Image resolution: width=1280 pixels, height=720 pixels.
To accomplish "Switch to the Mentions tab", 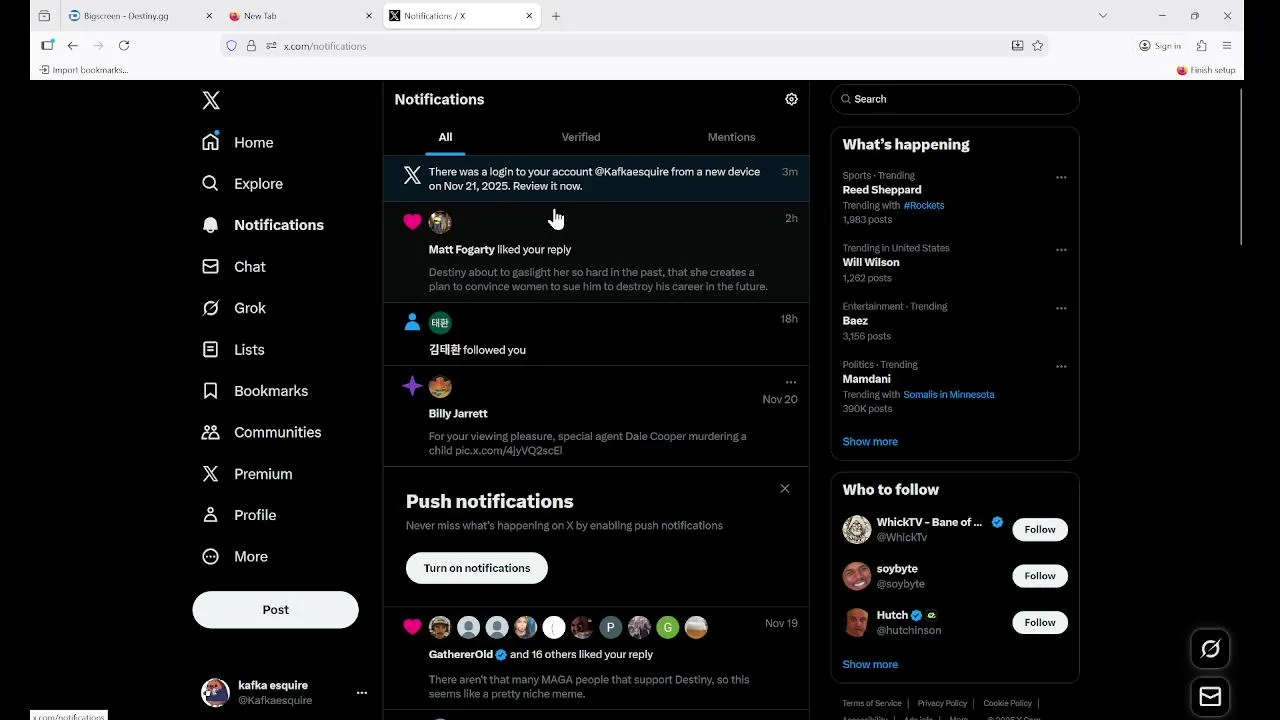I will click(x=731, y=137).
